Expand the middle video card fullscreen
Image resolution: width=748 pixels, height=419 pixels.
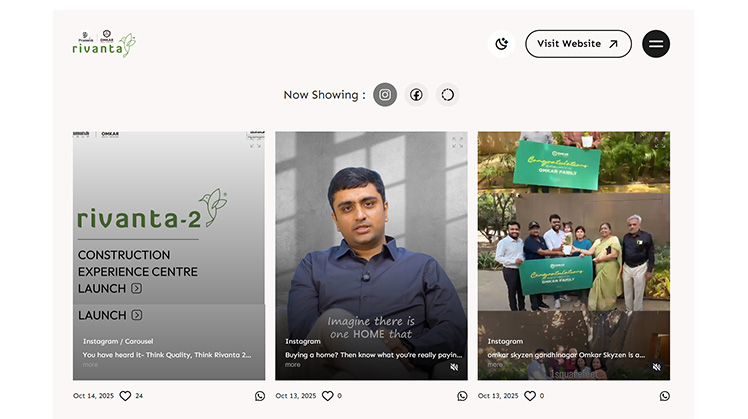click(457, 143)
